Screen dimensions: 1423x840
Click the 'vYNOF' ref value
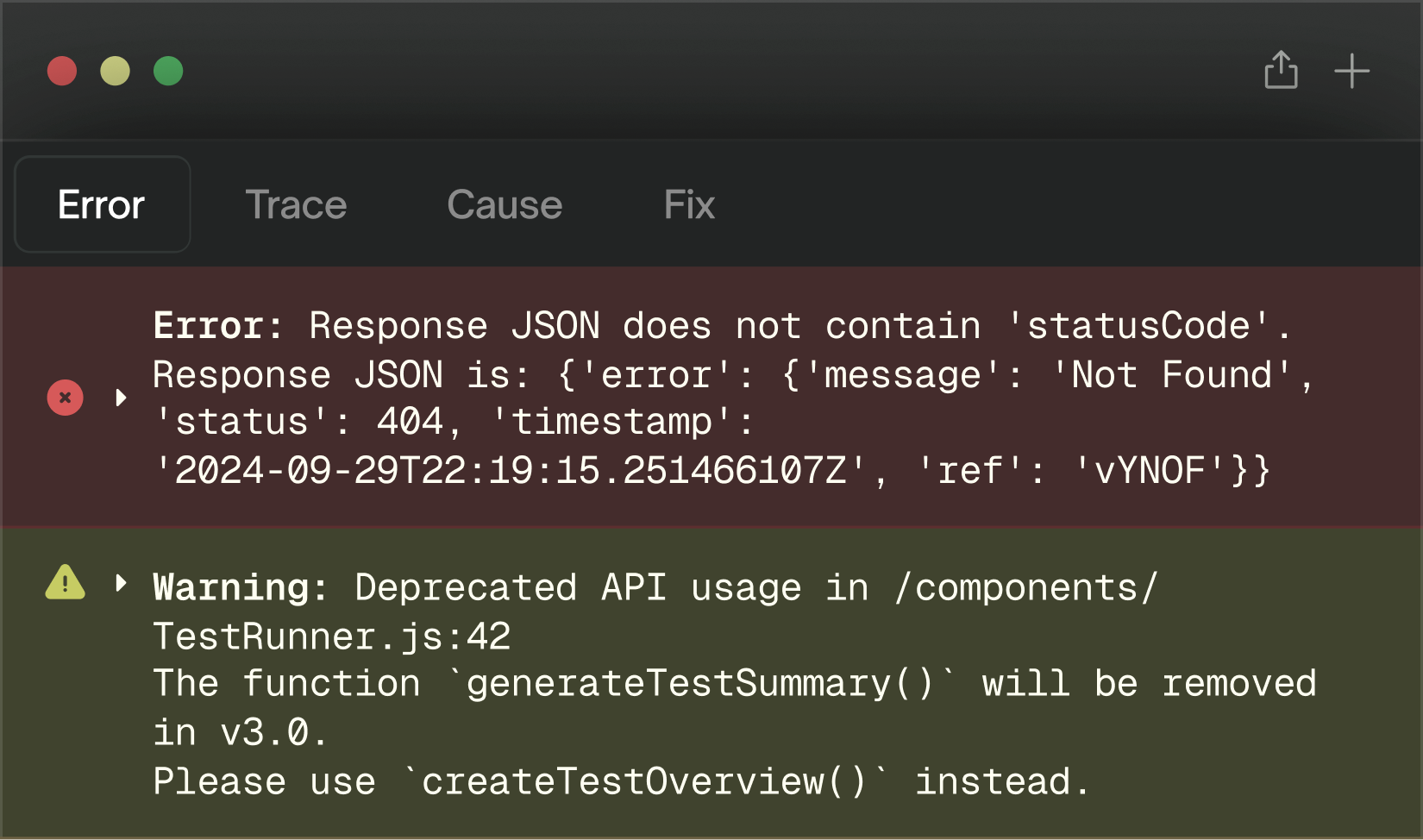(x=1150, y=471)
